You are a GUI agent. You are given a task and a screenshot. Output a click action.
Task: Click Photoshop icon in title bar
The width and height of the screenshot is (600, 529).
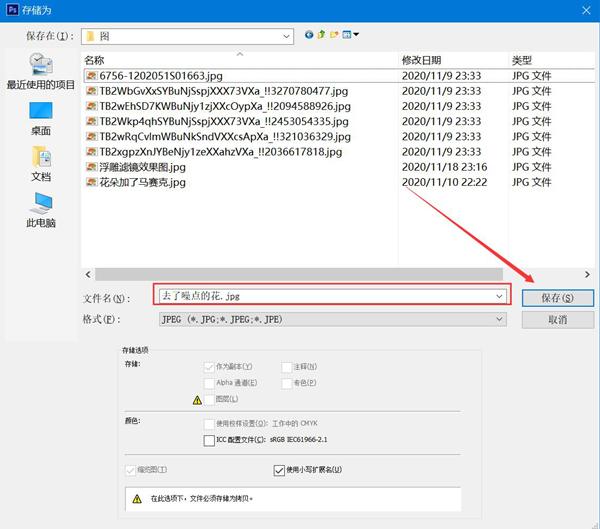click(12, 9)
